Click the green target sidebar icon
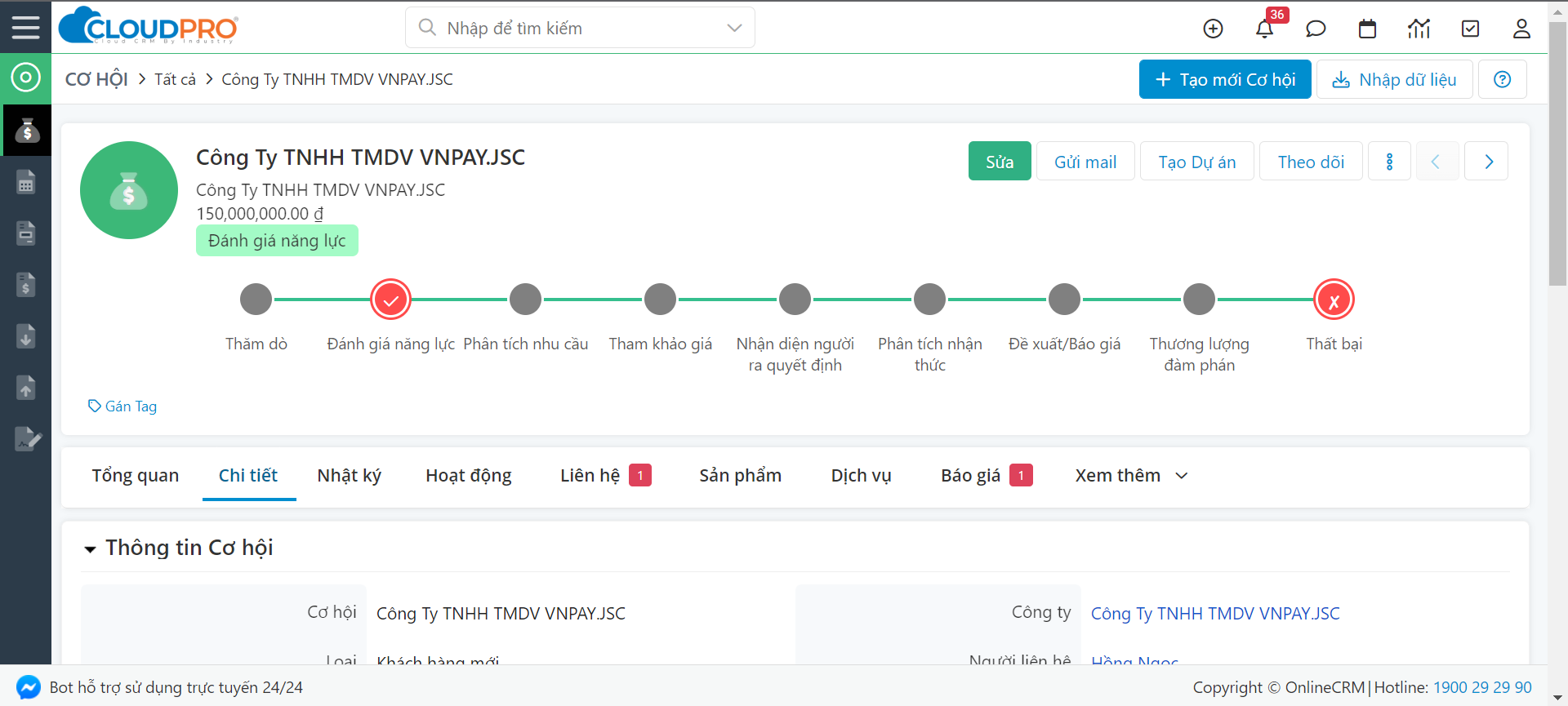1568x706 pixels. tap(25, 78)
